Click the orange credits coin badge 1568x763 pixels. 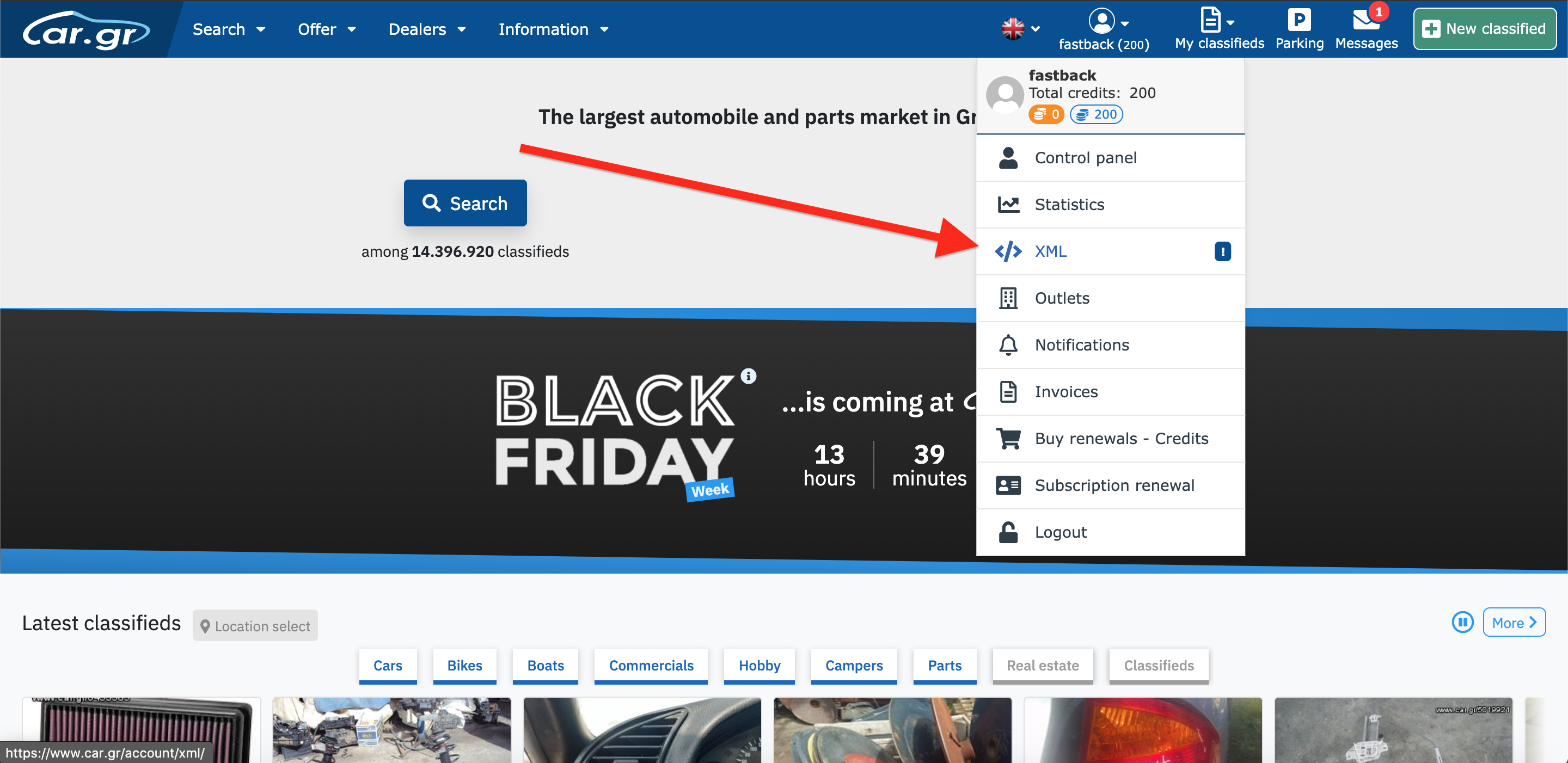click(1046, 114)
